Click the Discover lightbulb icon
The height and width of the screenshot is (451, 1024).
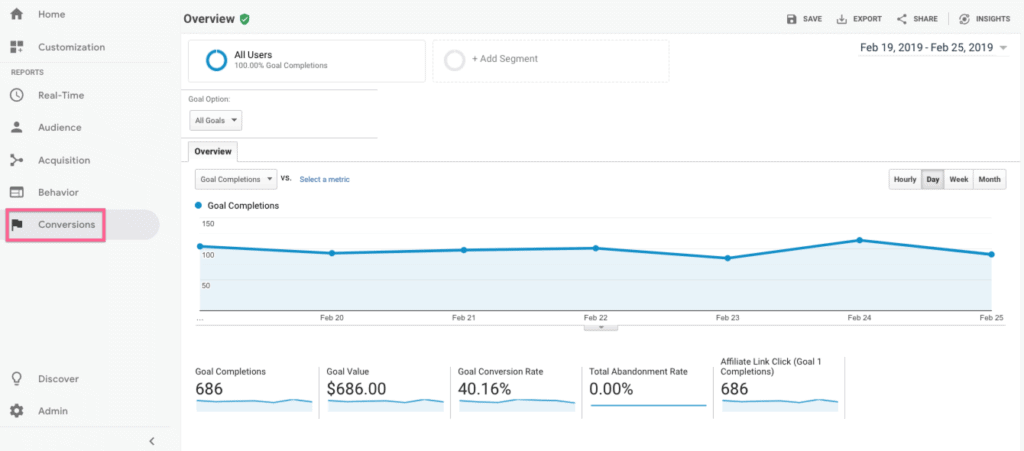tap(16, 379)
